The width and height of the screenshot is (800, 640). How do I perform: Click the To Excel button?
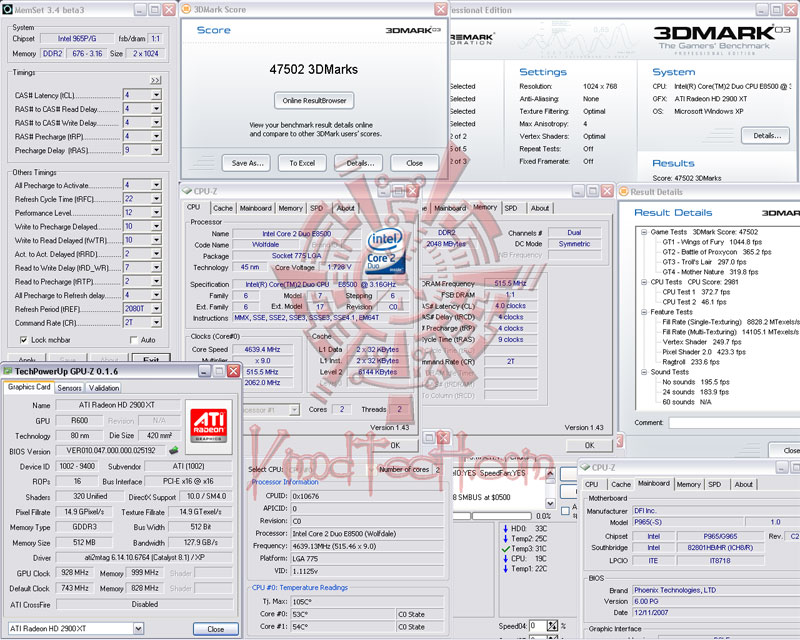[x=302, y=163]
